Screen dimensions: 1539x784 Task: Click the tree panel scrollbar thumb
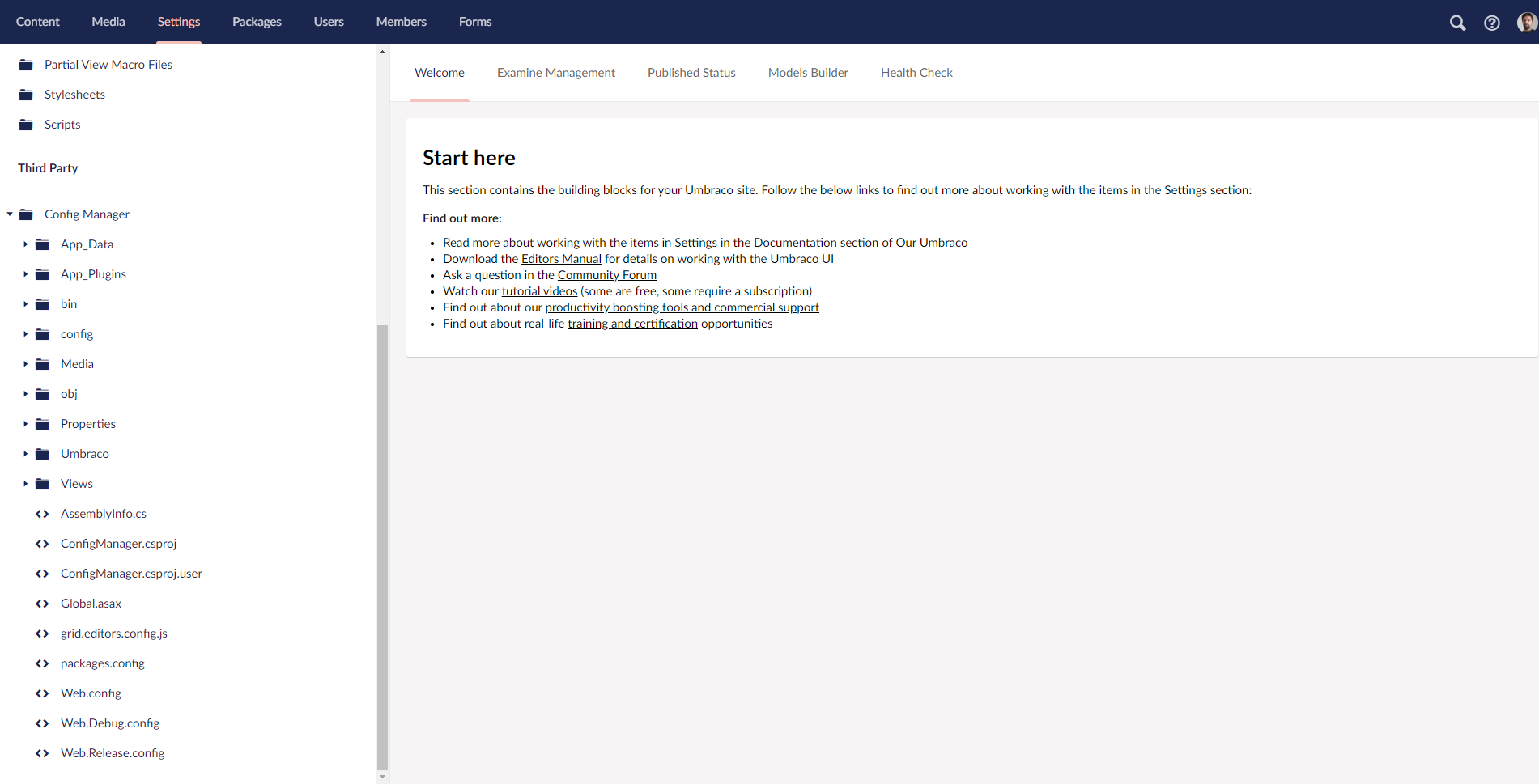point(382,548)
